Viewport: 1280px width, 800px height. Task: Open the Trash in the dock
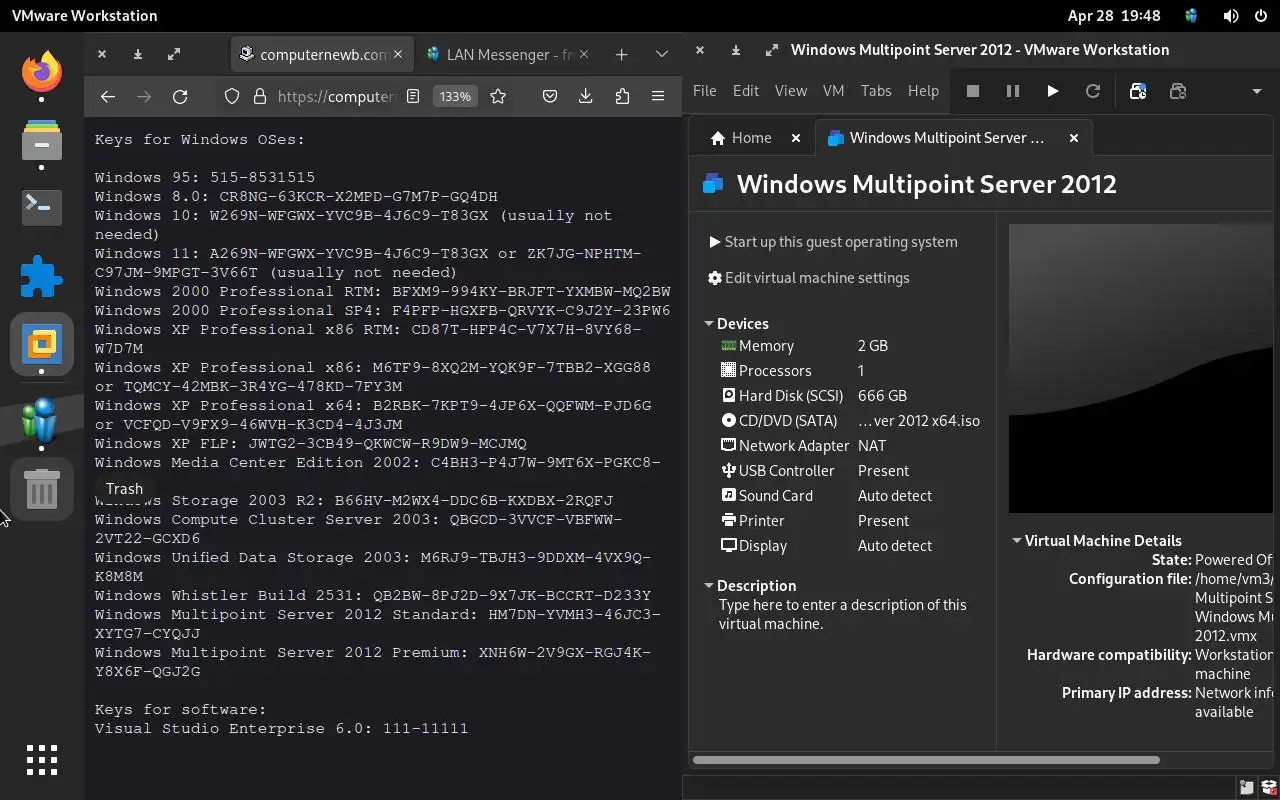42,490
